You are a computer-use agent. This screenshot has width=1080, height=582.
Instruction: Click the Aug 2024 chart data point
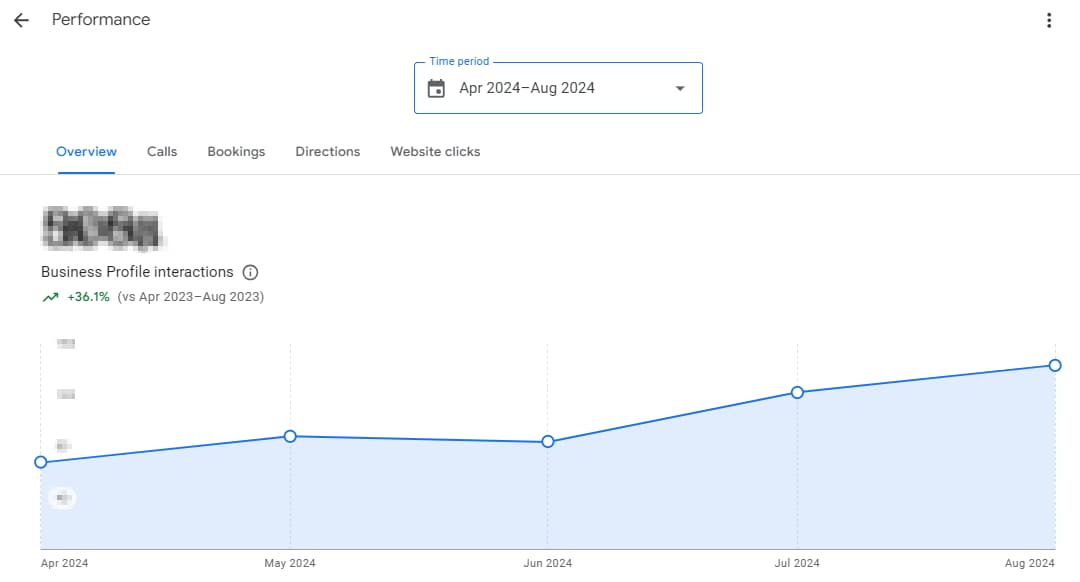click(1055, 365)
